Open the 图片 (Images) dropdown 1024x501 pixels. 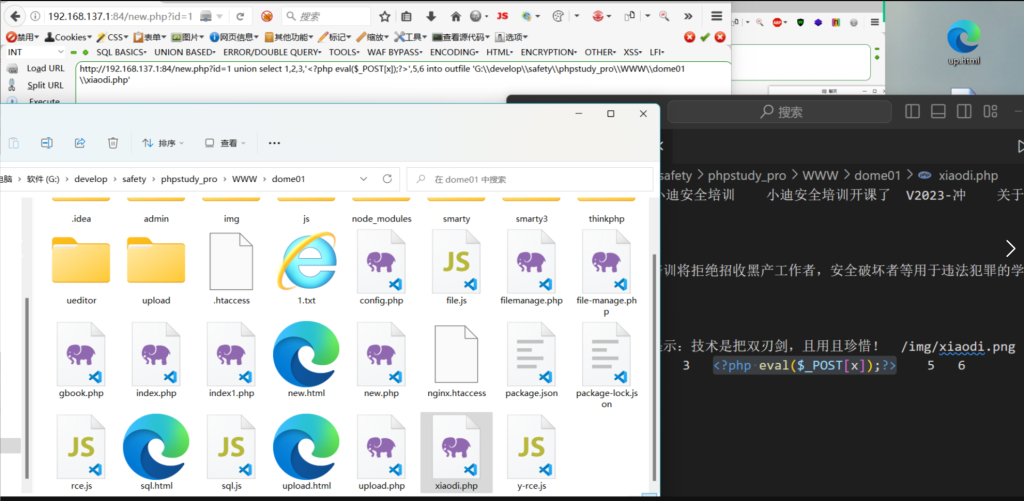coord(188,37)
